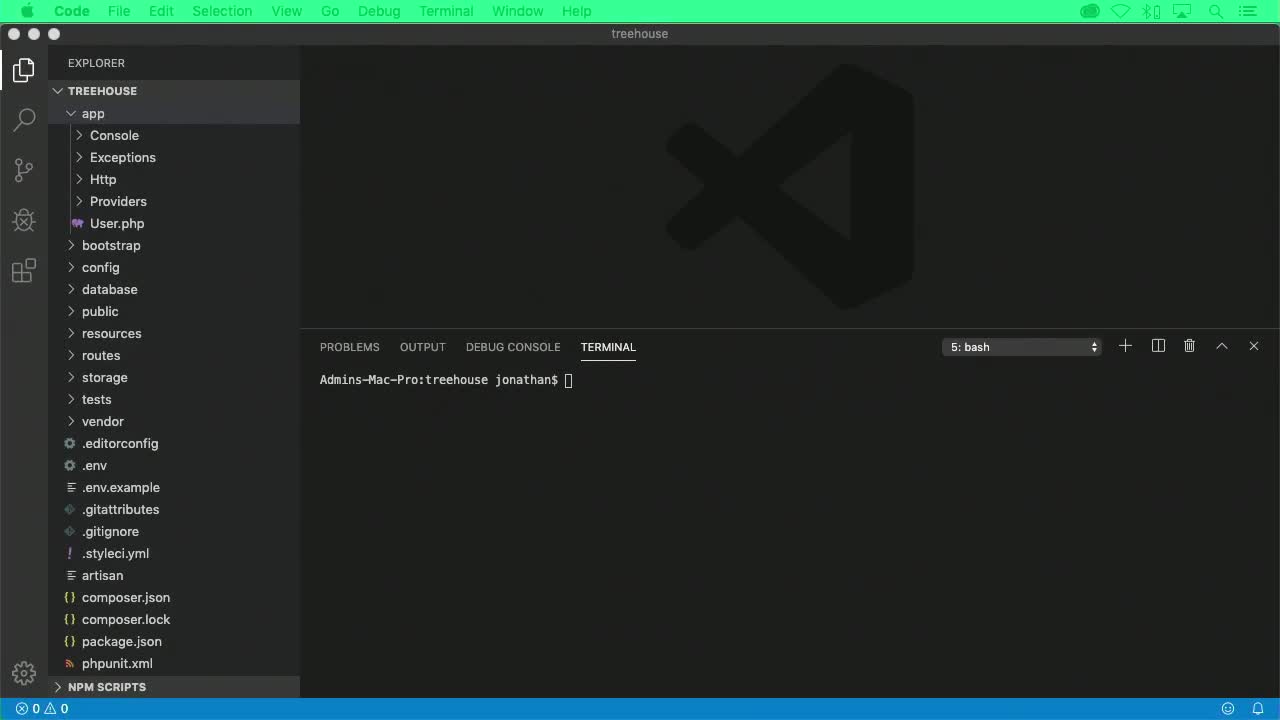Screen dimensions: 1280x720
Task: Open the Selection menu
Action: point(222,11)
